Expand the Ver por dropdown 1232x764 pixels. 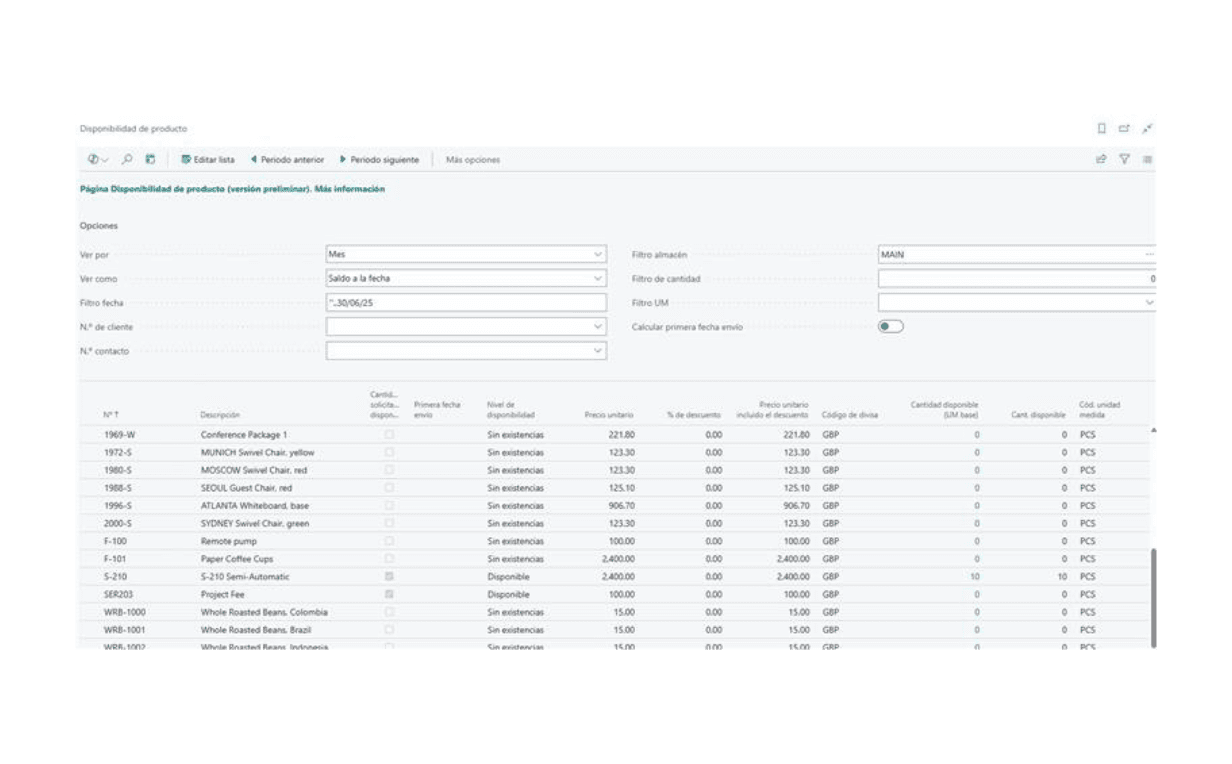click(598, 255)
